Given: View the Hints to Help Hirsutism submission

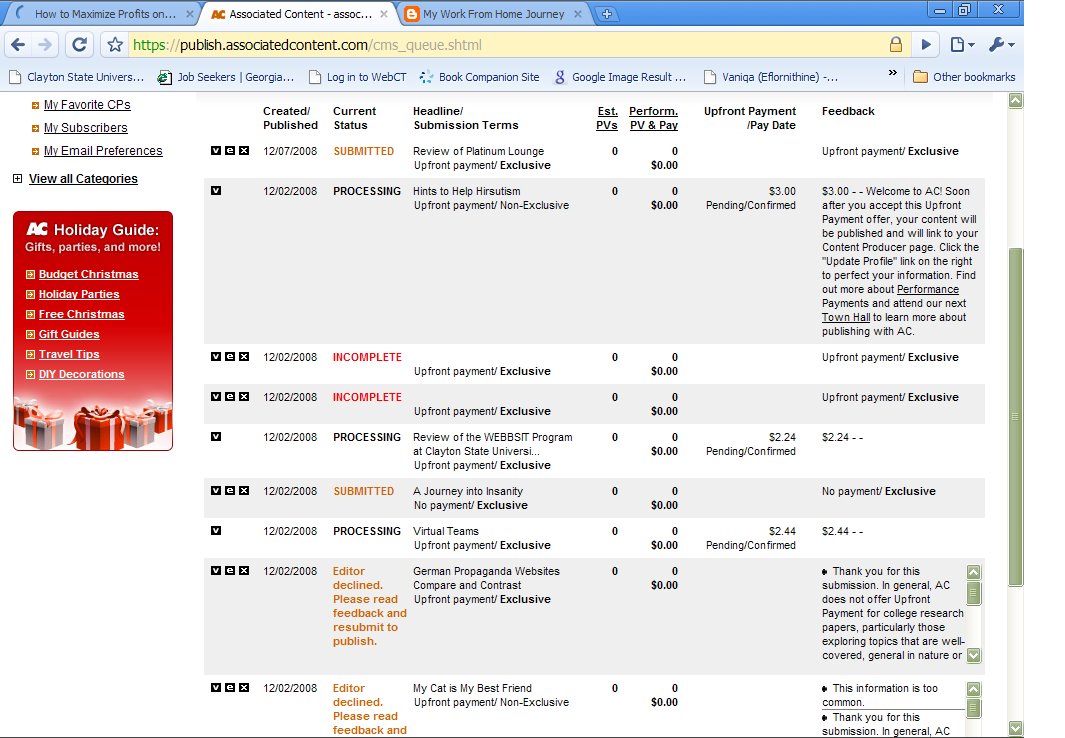Looking at the screenshot, I should [x=216, y=191].
